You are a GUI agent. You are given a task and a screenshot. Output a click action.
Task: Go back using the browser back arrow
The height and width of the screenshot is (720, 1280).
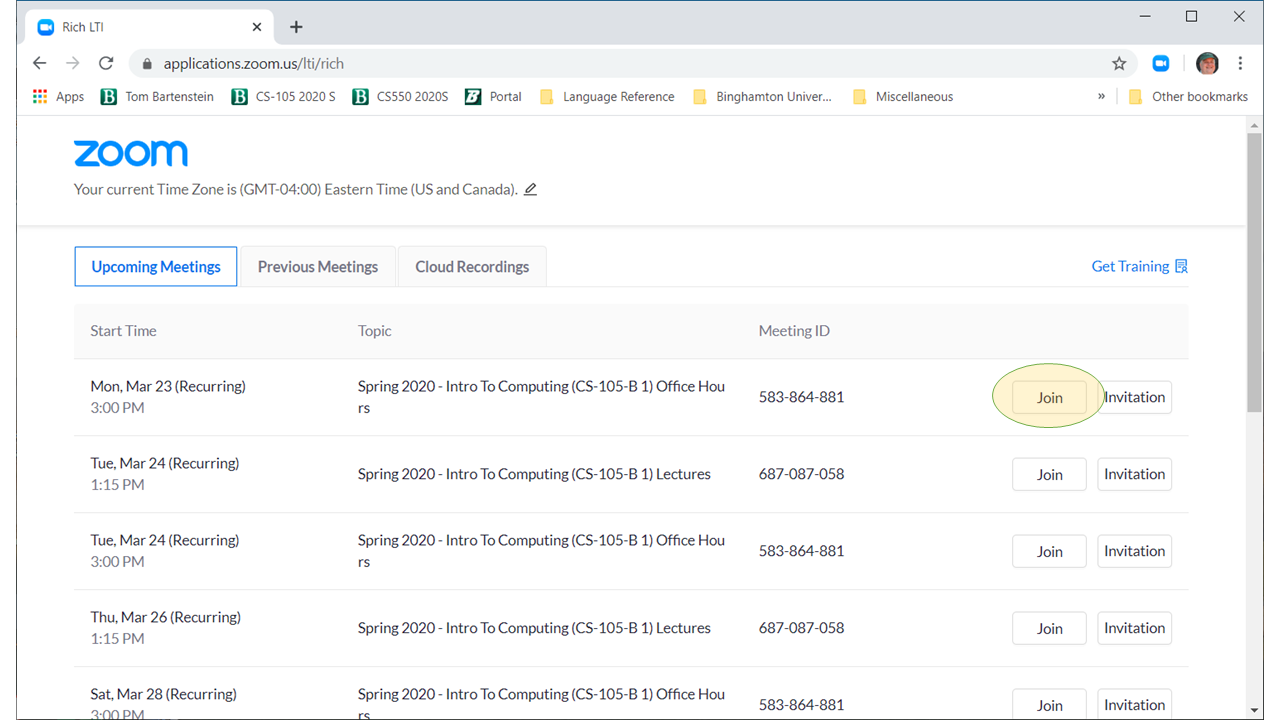(40, 63)
